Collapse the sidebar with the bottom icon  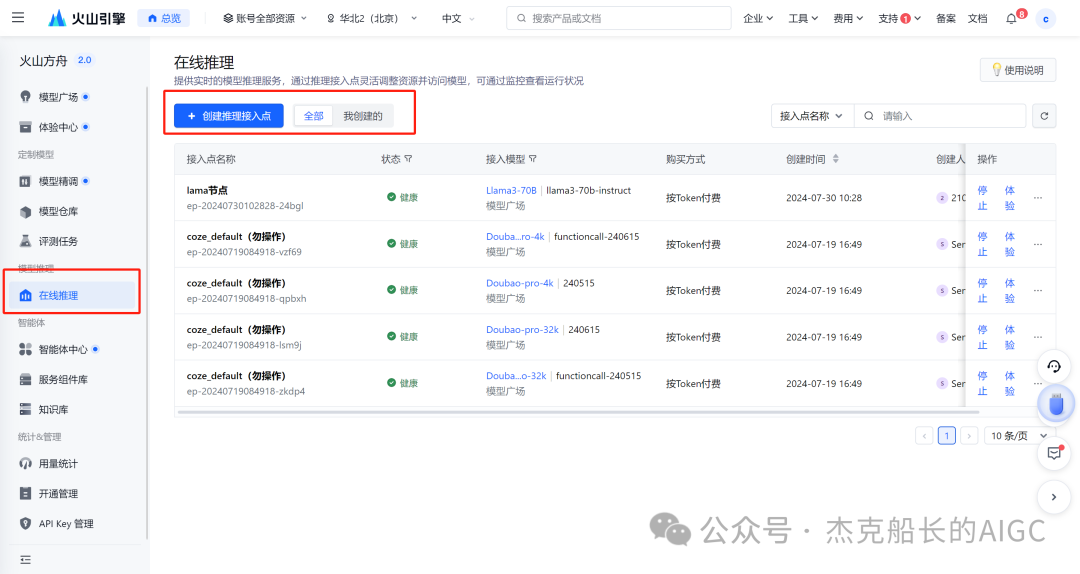(x=25, y=560)
